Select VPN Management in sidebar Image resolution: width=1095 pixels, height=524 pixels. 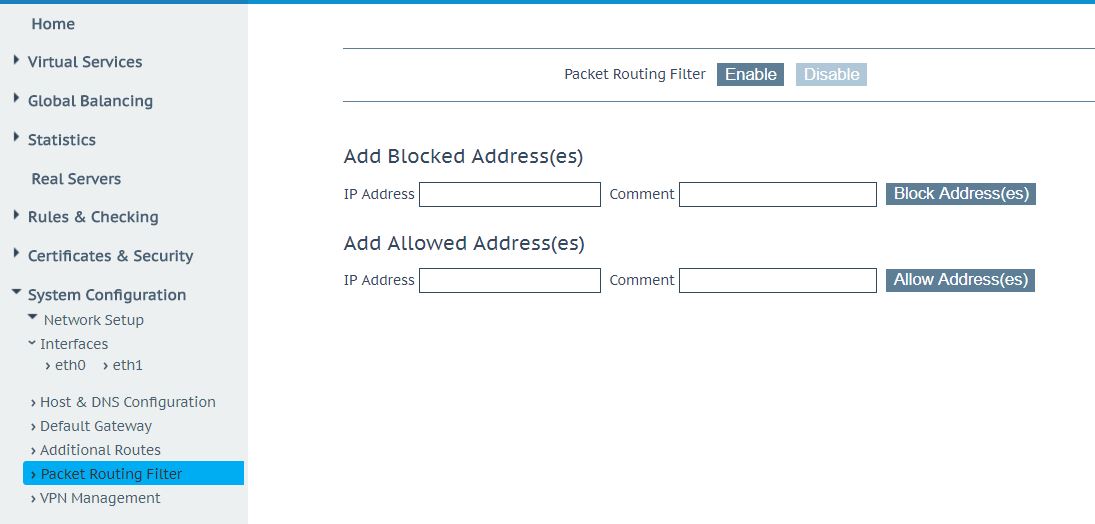[x=100, y=498]
